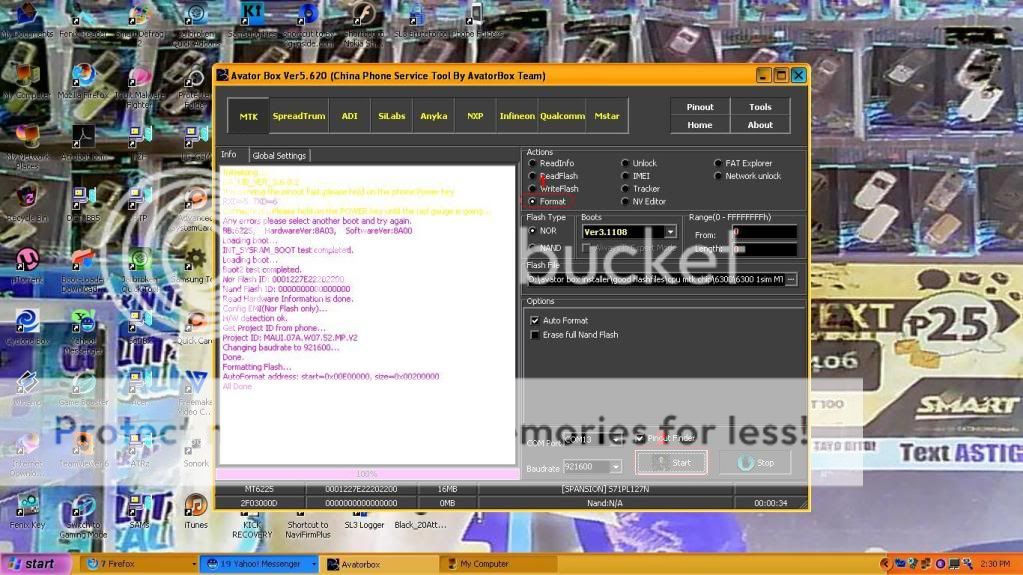Select the ReadInfo action radio button
This screenshot has width=1023, height=575.
[532, 163]
